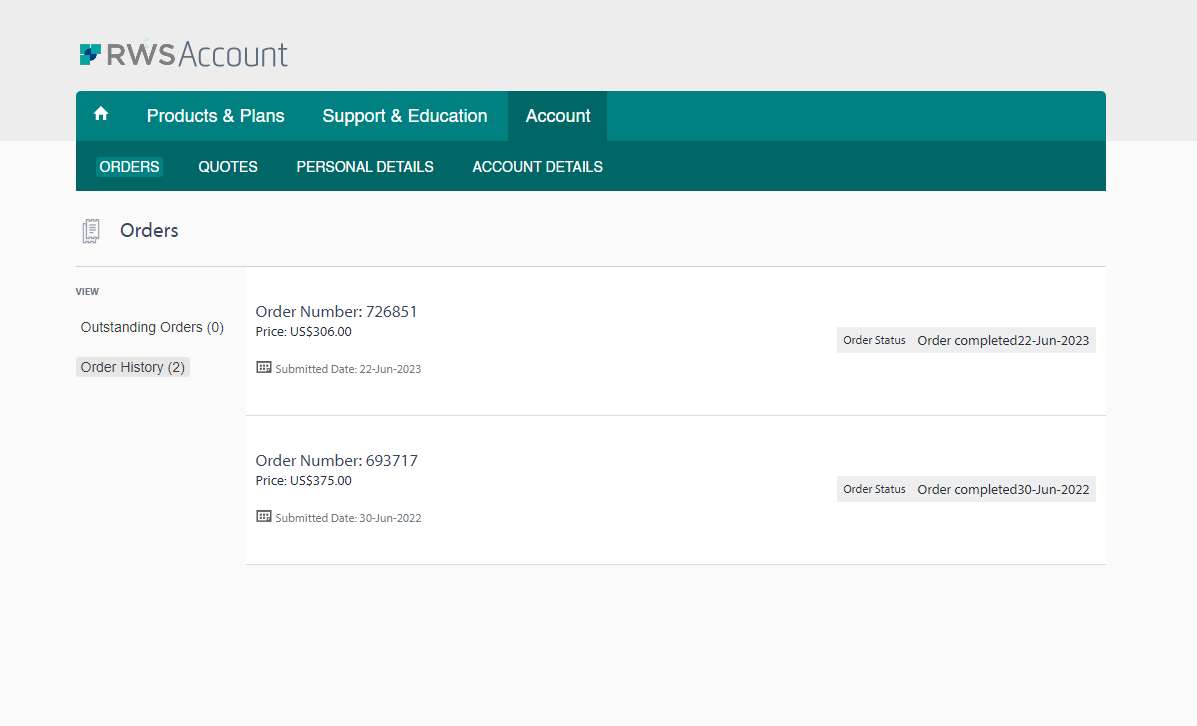Open the Order History view
Image resolution: width=1197 pixels, height=726 pixels.
tap(132, 366)
